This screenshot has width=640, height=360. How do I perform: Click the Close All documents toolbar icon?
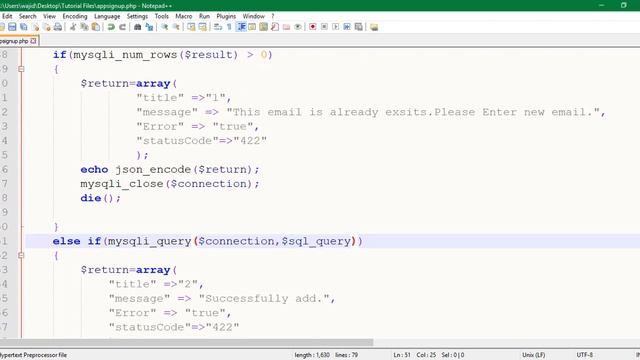(x=47, y=27)
